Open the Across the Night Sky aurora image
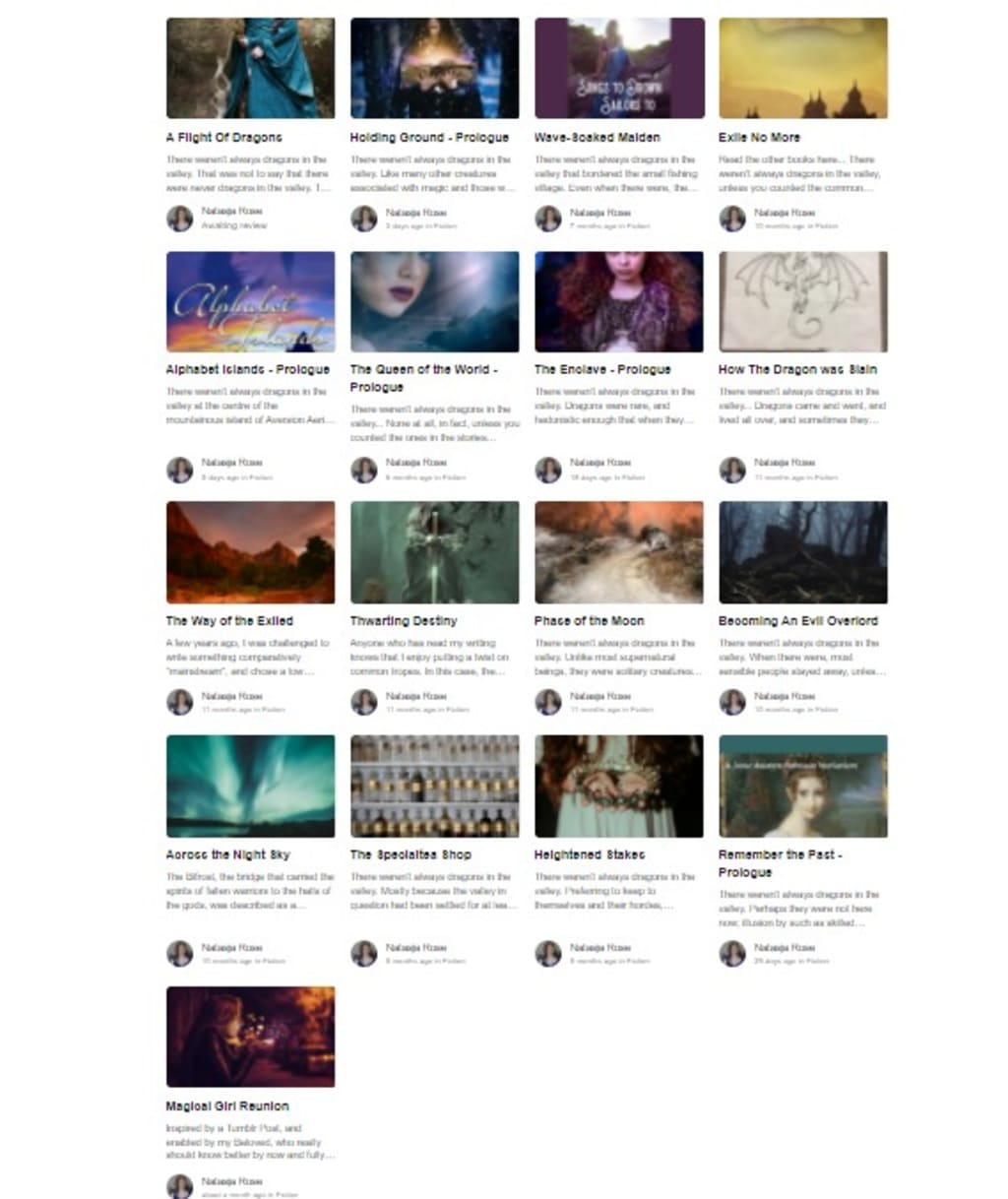 (250, 786)
